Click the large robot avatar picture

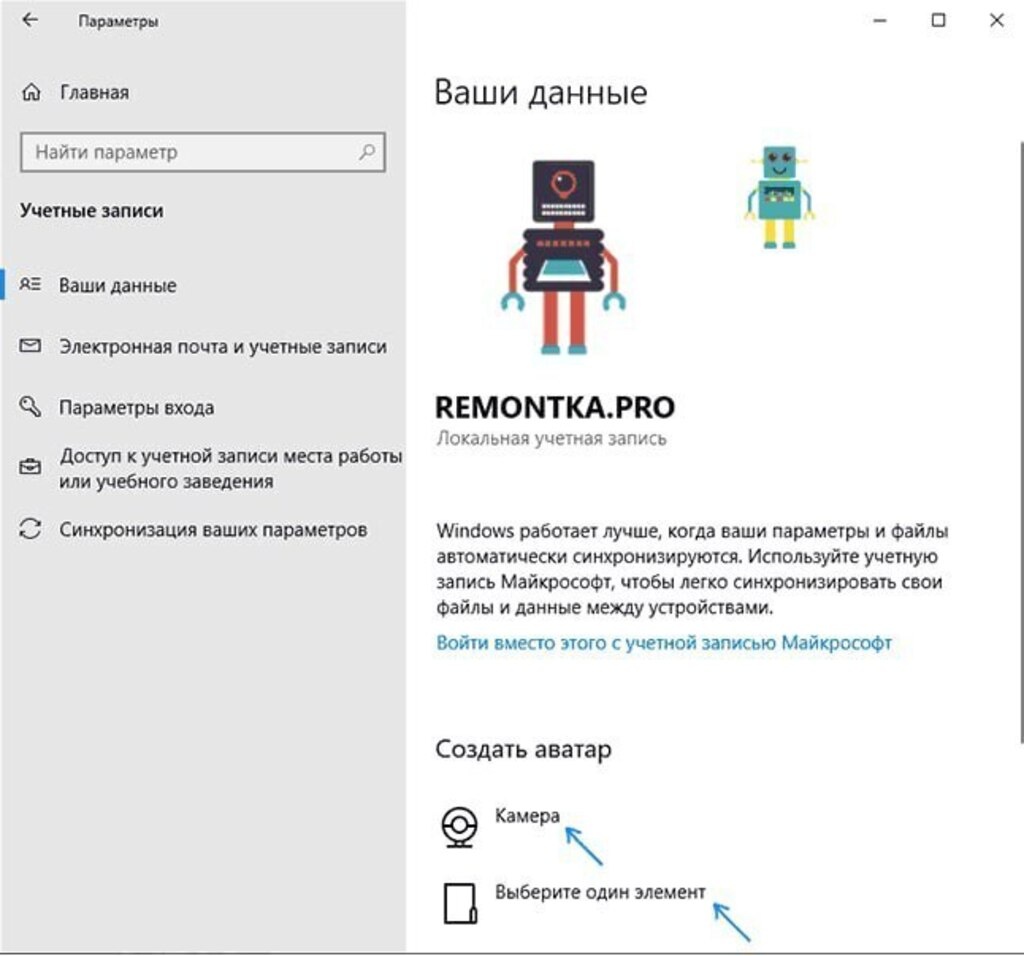click(563, 257)
